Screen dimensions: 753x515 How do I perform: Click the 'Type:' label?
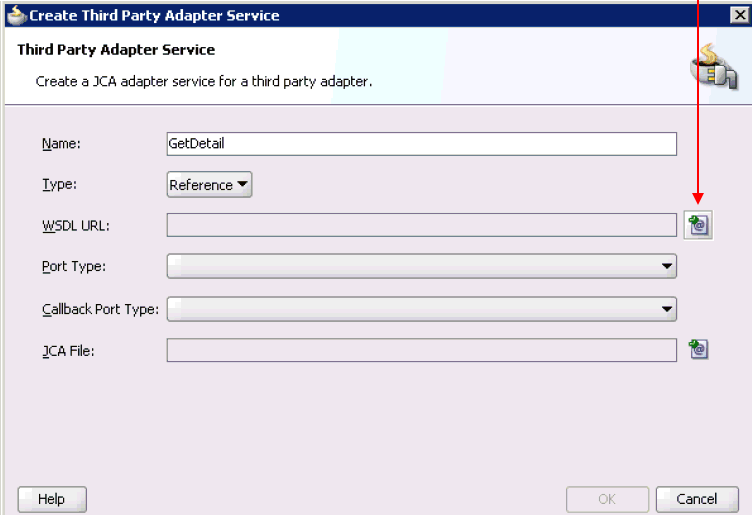click(x=60, y=184)
